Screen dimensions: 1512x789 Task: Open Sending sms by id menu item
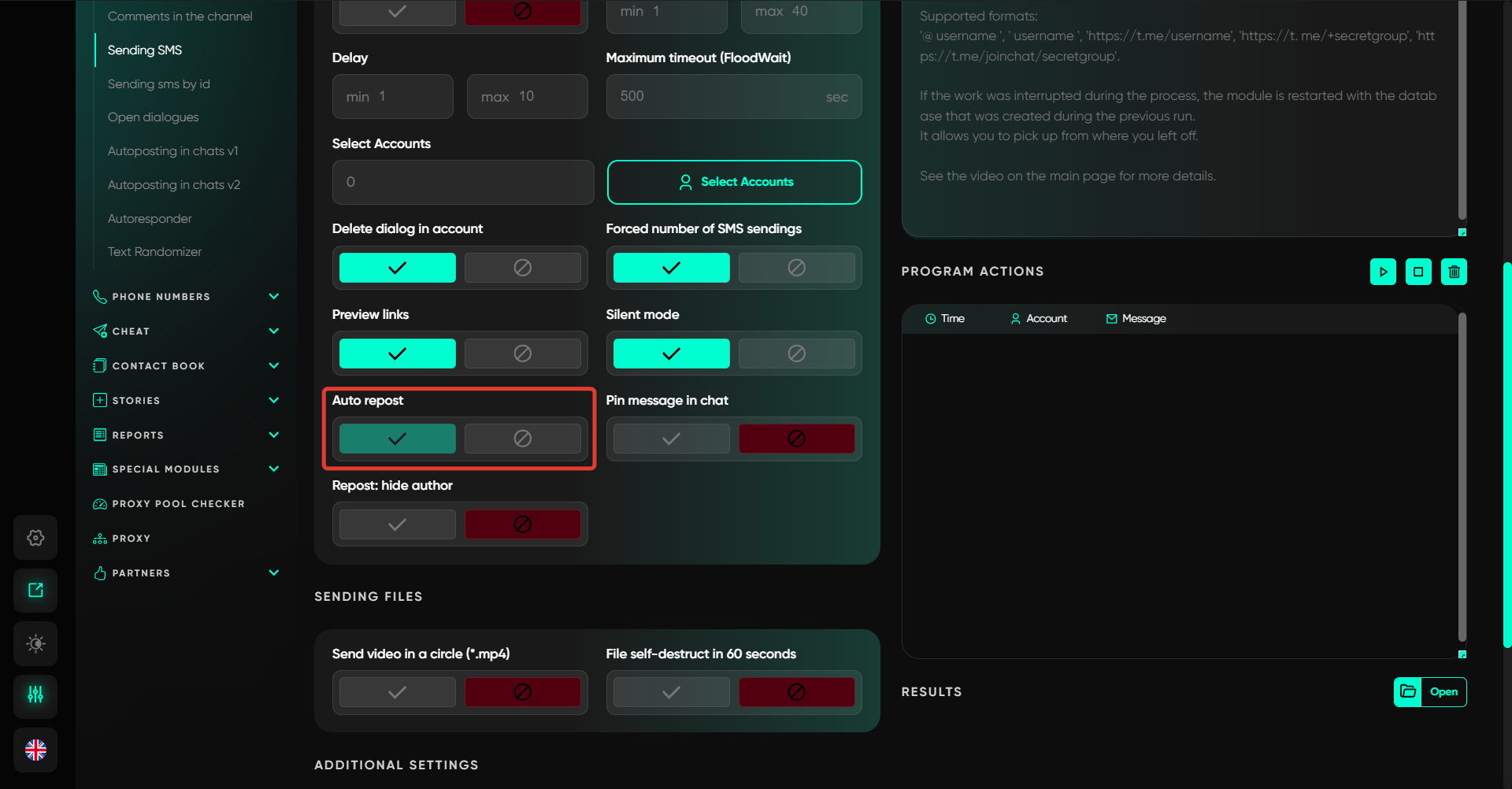[x=158, y=84]
